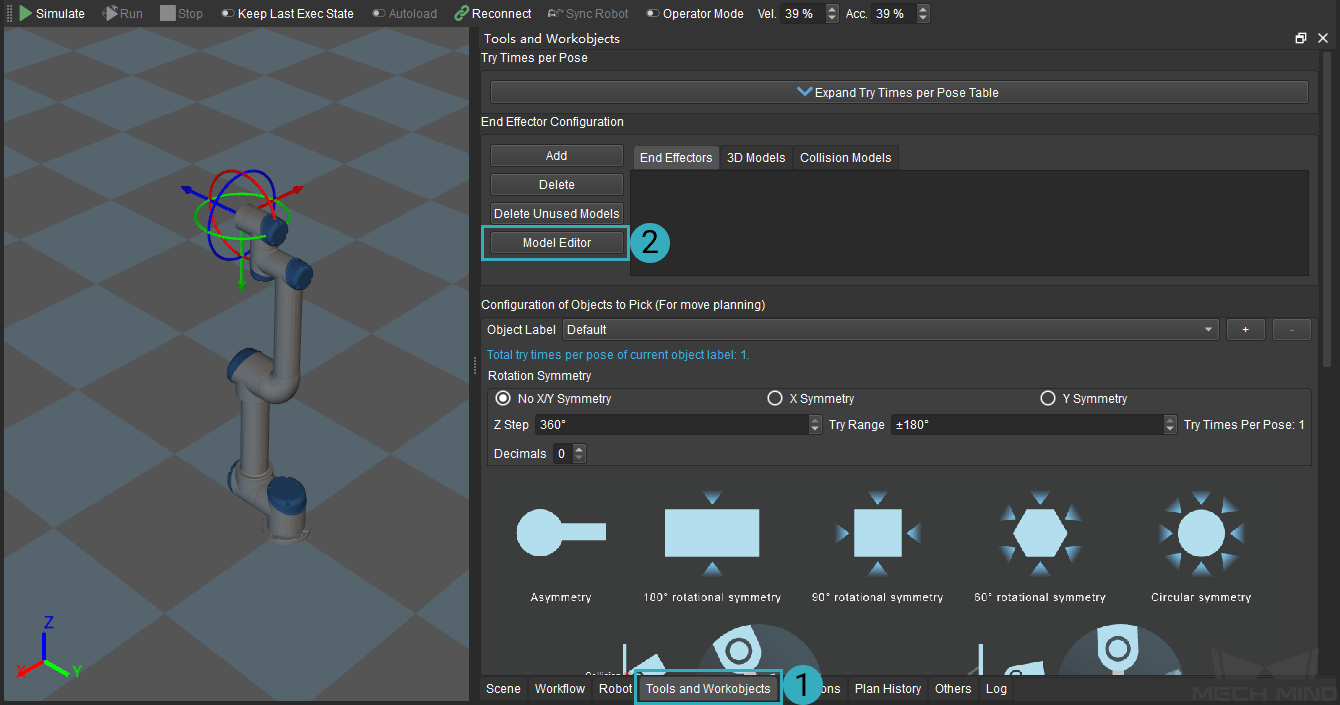
Task: Choose 90° rotational symmetry square icon
Action: [878, 533]
